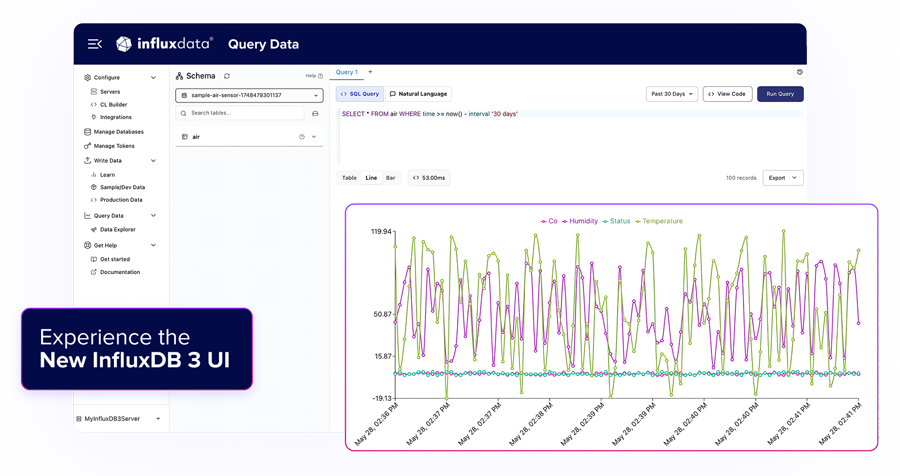Open the Past 30 Days dropdown
The image size is (900, 476).
672,94
